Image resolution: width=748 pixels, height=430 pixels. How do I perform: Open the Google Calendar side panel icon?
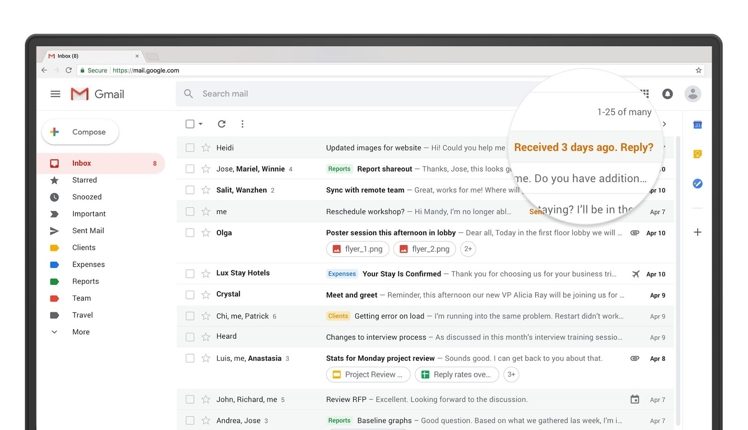coord(697,125)
